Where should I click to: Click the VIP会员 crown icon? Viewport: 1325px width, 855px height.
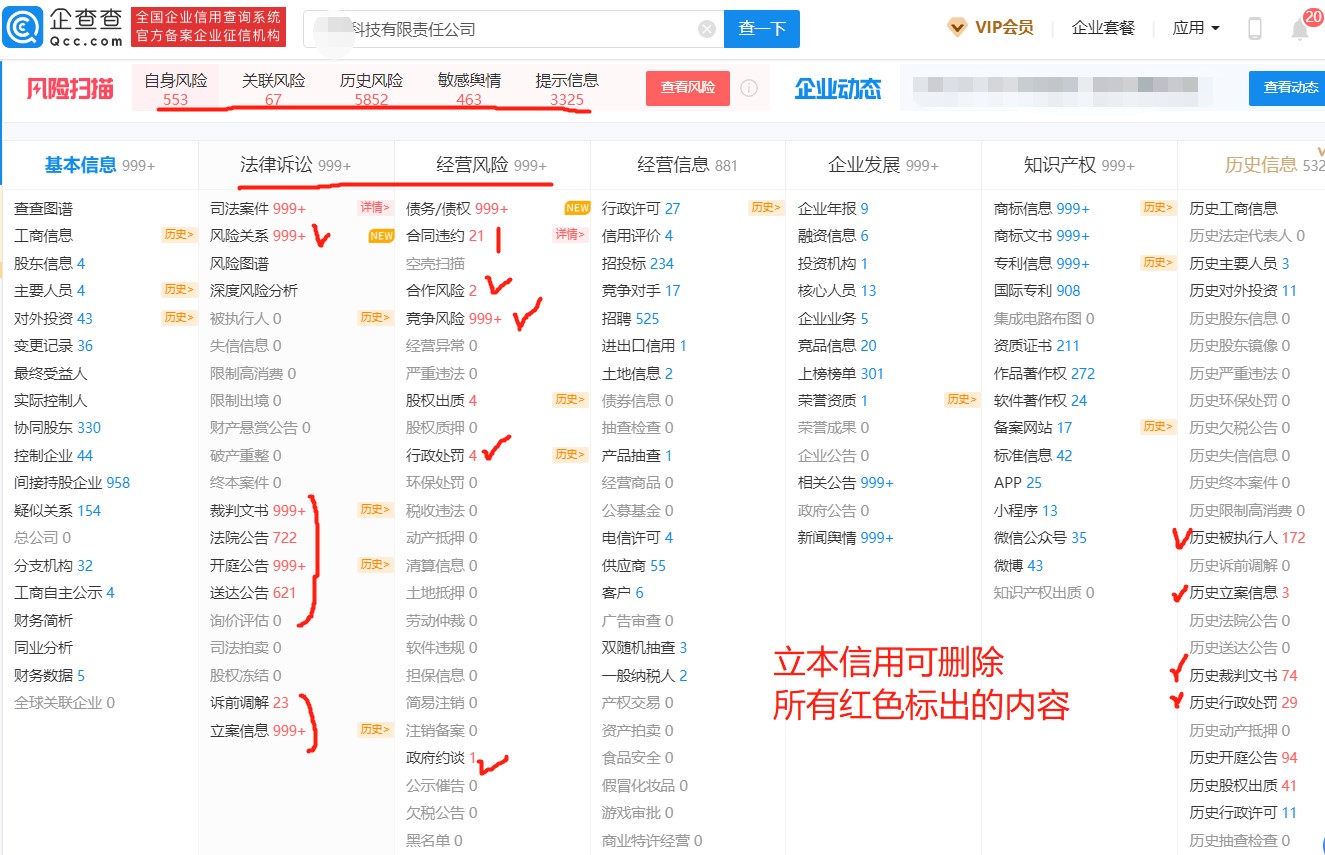coord(957,28)
